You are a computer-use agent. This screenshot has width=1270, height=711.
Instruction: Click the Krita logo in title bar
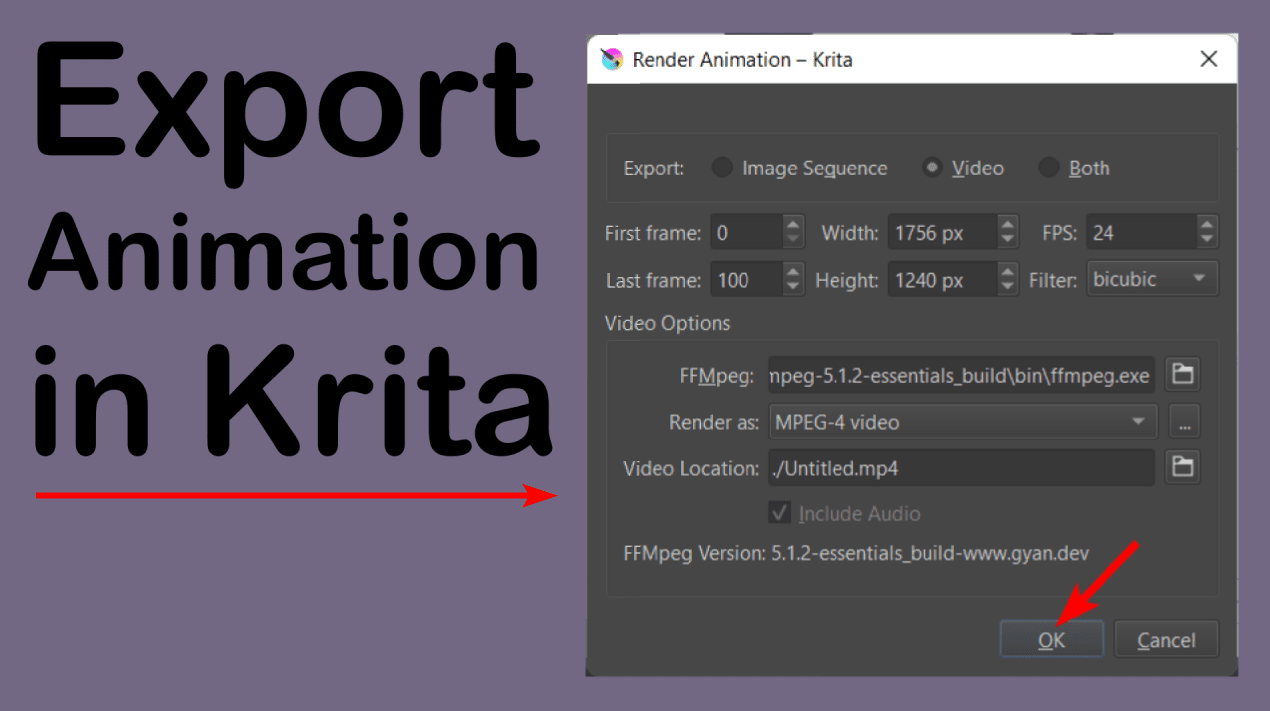[x=610, y=59]
